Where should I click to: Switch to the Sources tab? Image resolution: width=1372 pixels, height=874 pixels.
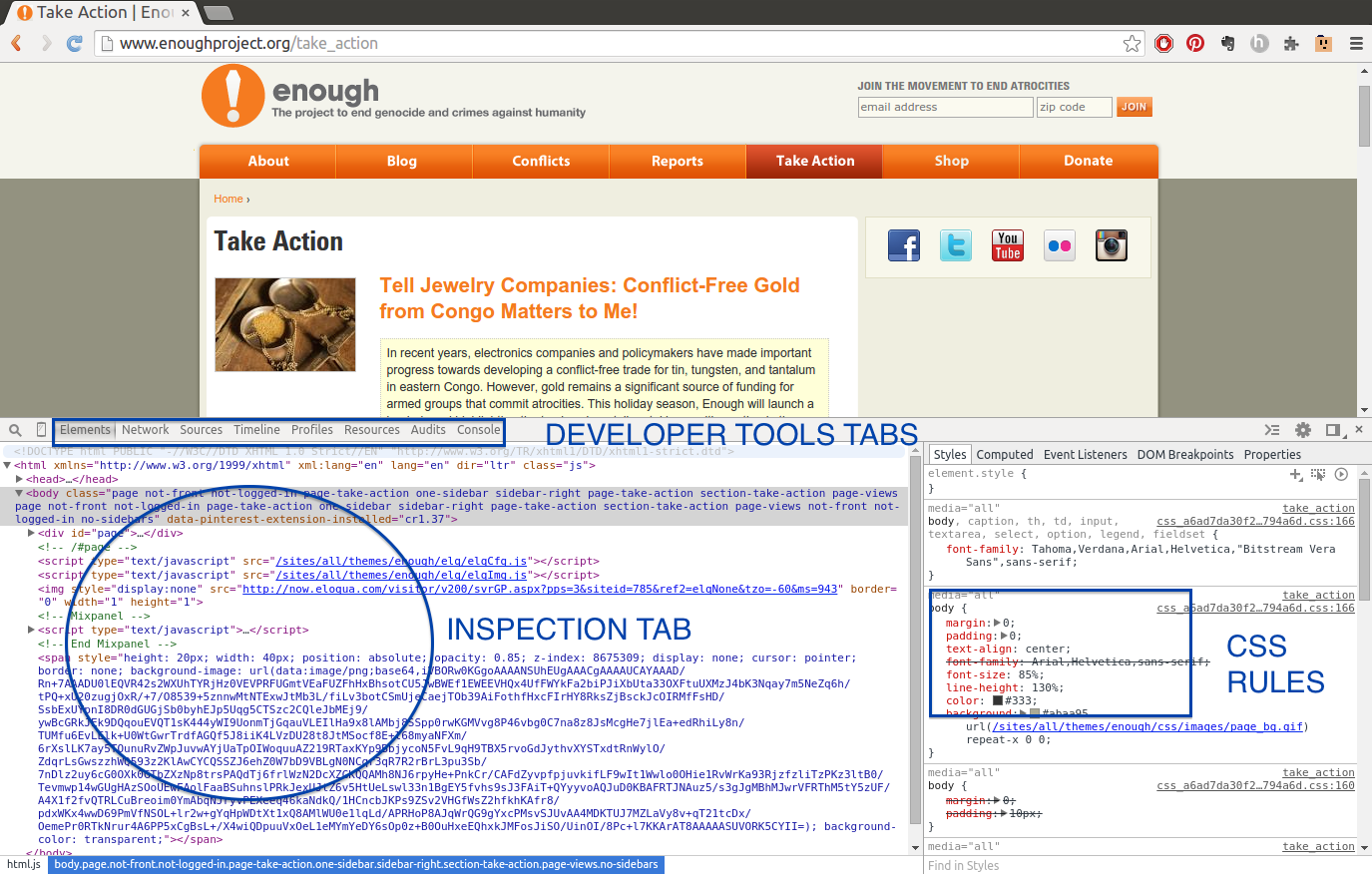coord(202,430)
